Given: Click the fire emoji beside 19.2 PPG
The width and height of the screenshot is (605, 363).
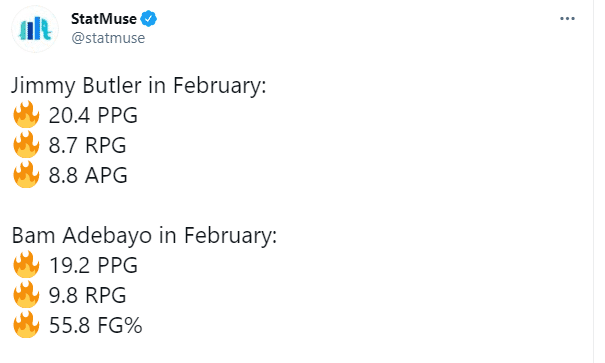Looking at the screenshot, I should click(26, 264).
